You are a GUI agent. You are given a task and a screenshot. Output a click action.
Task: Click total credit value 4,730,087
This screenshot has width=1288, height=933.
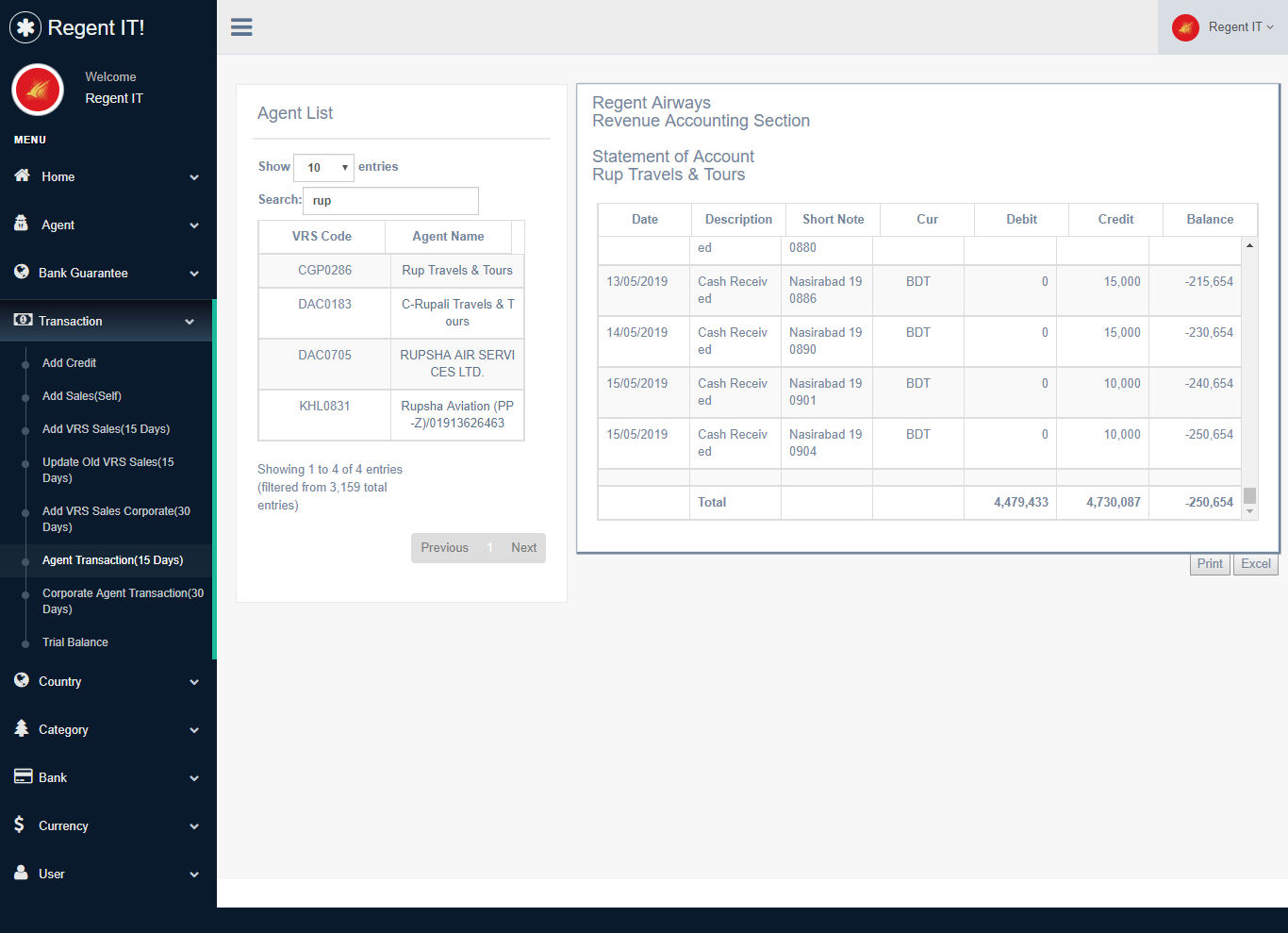(x=1114, y=503)
